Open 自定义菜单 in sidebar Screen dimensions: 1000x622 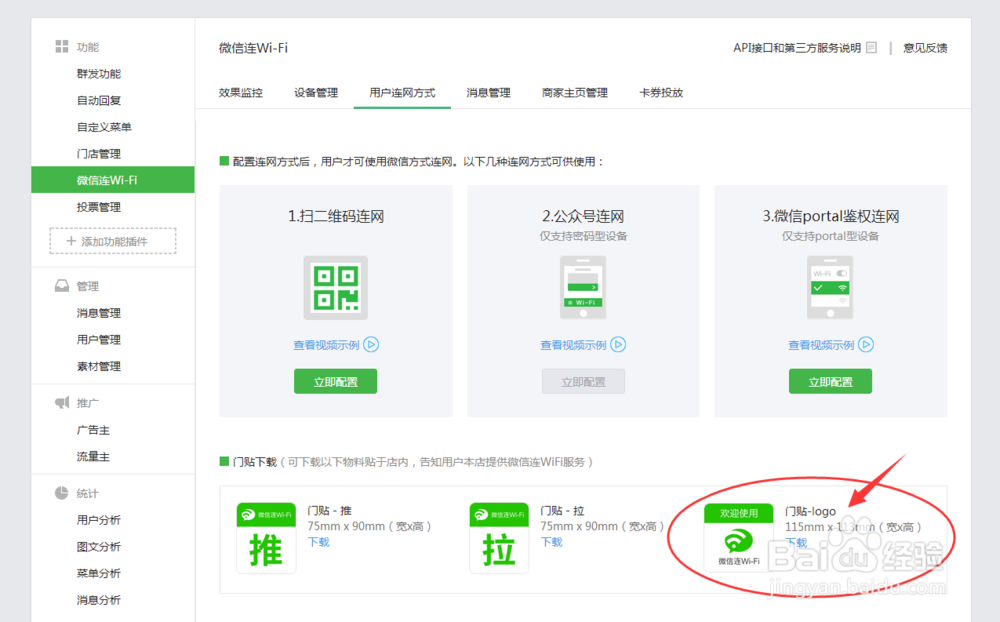[104, 128]
